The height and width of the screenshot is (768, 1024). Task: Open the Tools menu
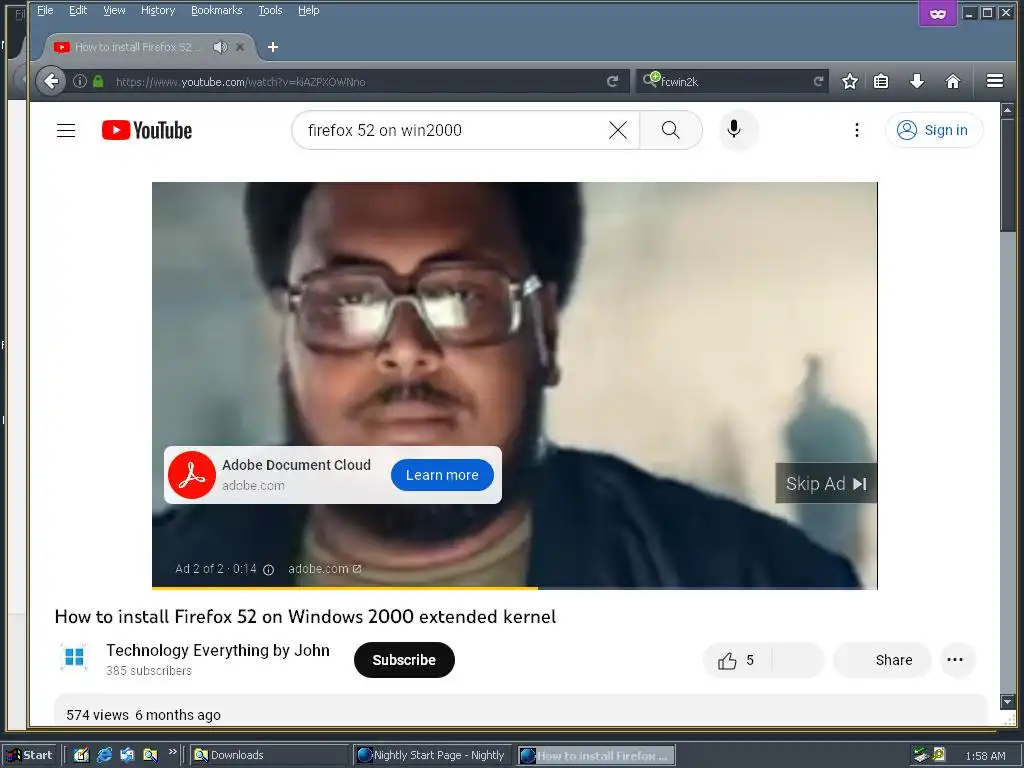[x=270, y=10]
